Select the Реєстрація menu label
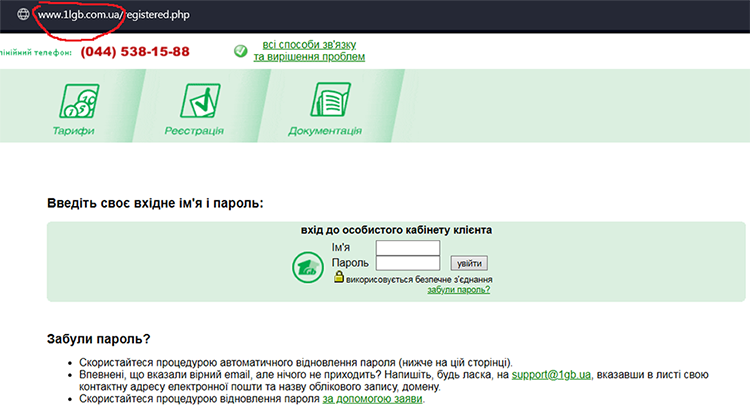The height and width of the screenshot is (413, 750). [194, 131]
